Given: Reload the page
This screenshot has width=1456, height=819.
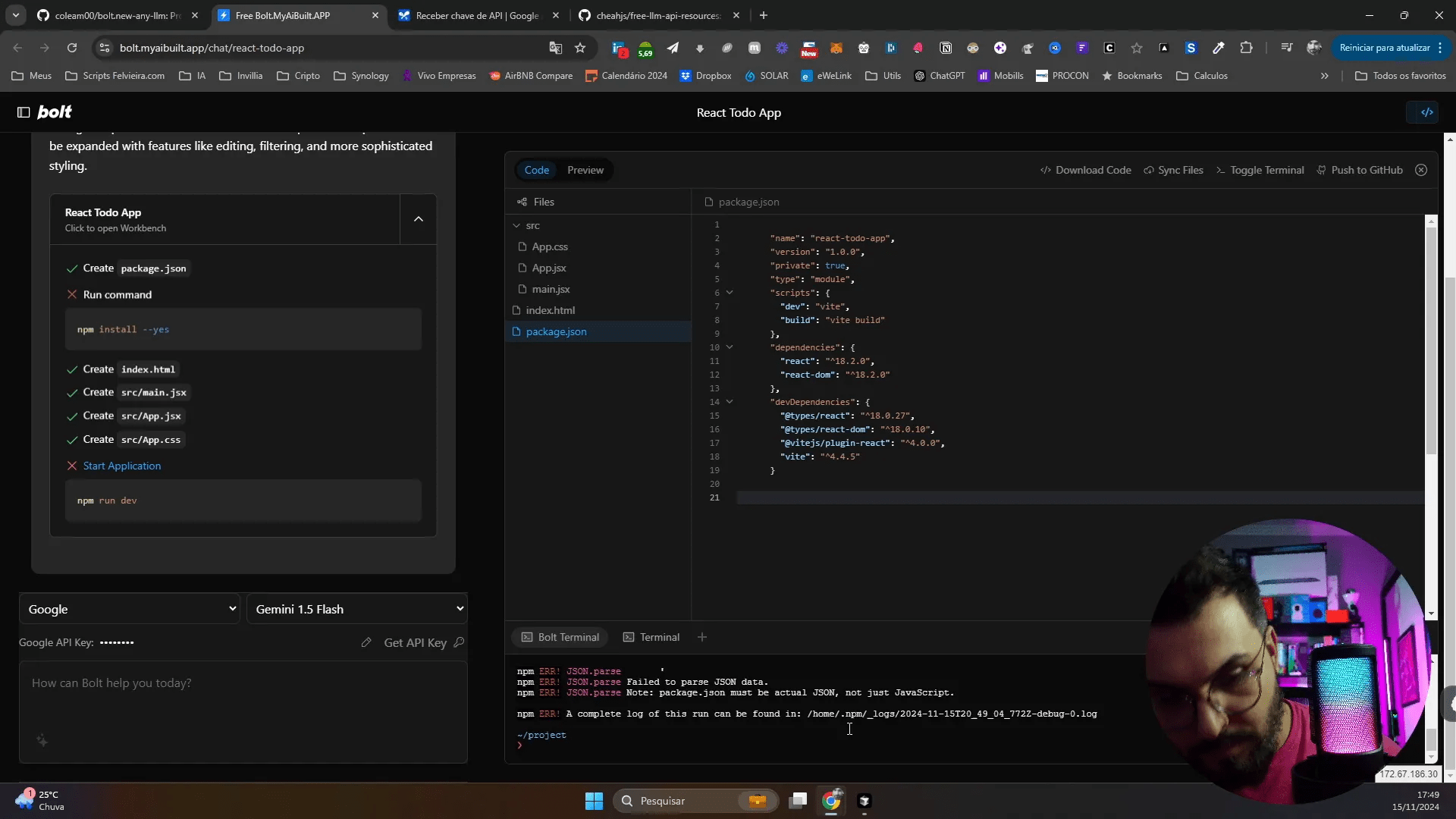Looking at the screenshot, I should [72, 48].
